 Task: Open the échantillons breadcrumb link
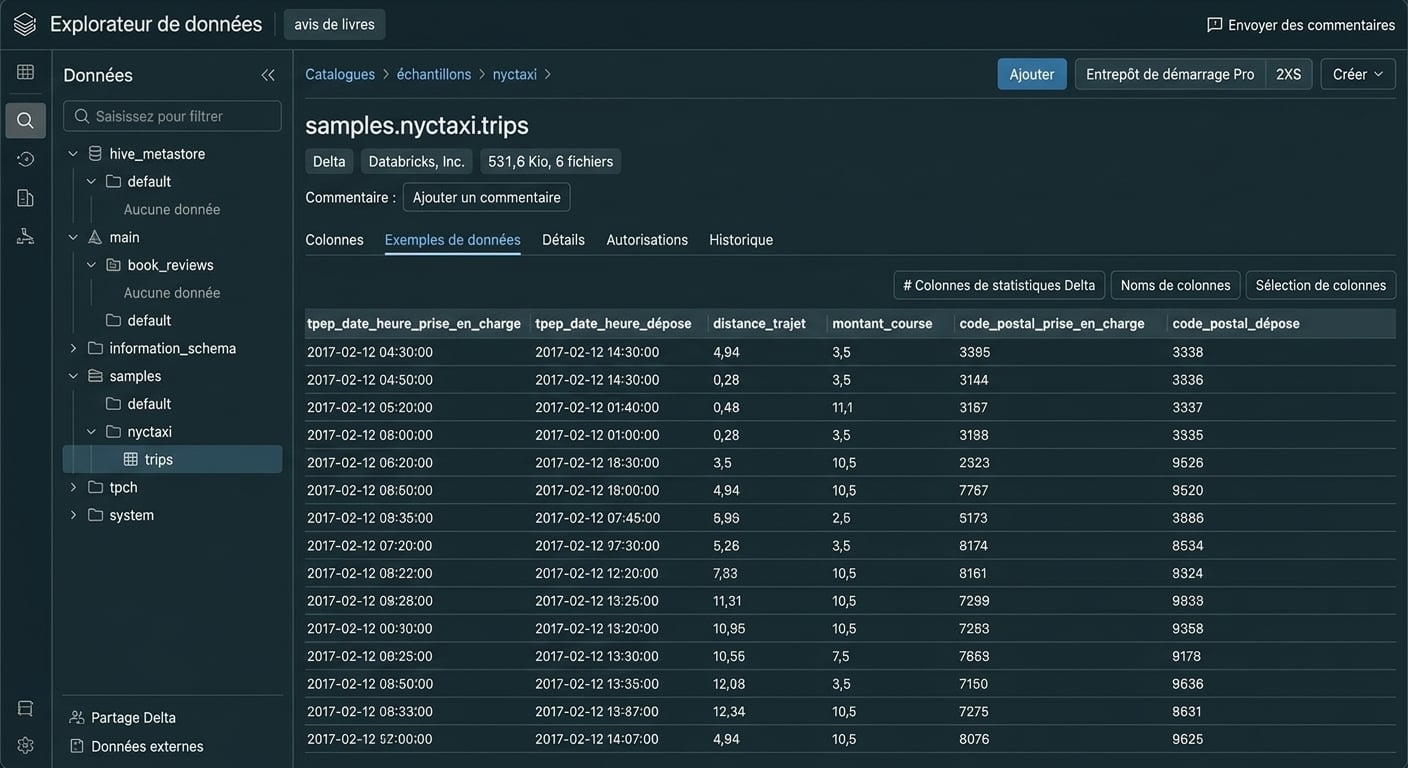pos(434,74)
